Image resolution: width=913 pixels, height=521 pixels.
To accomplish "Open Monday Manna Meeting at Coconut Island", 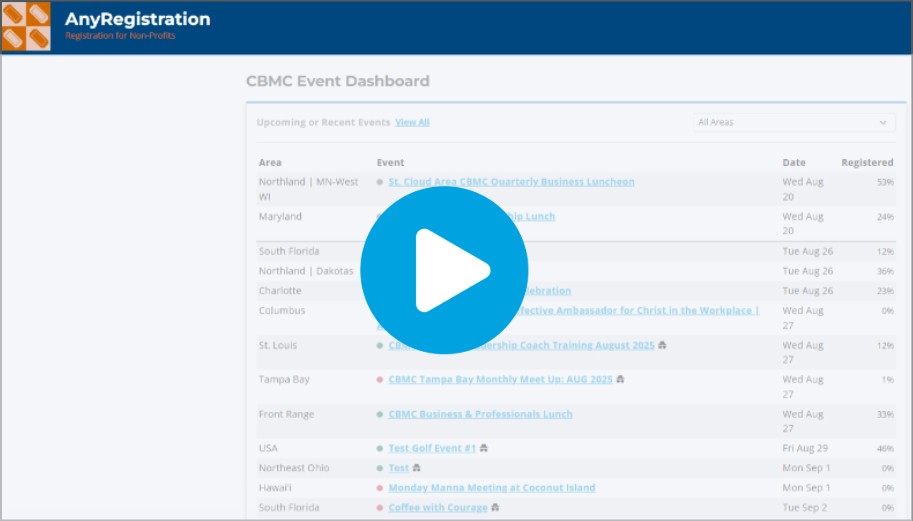I will pos(491,488).
